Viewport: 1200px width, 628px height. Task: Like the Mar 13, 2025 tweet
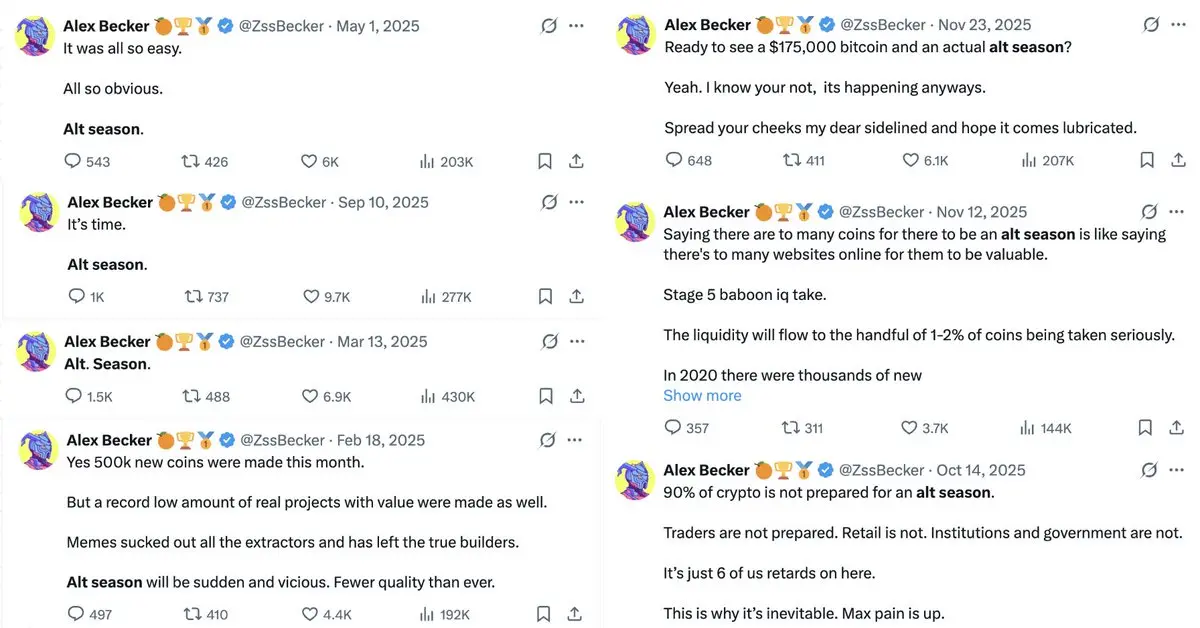click(327, 396)
